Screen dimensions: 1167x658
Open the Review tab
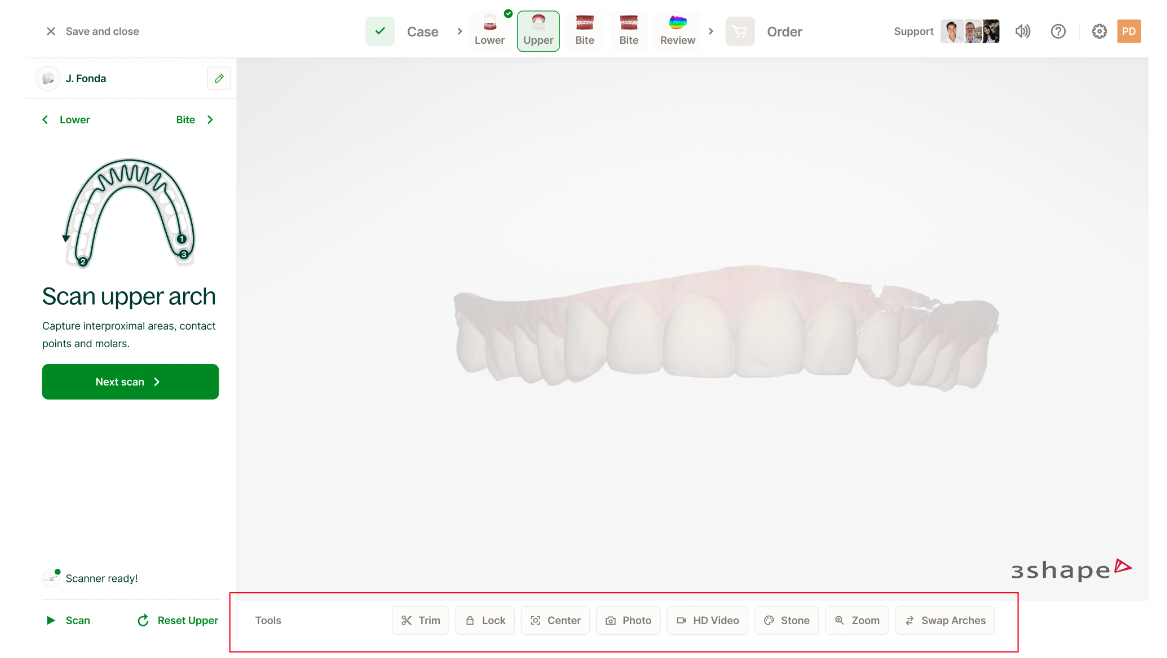point(677,30)
